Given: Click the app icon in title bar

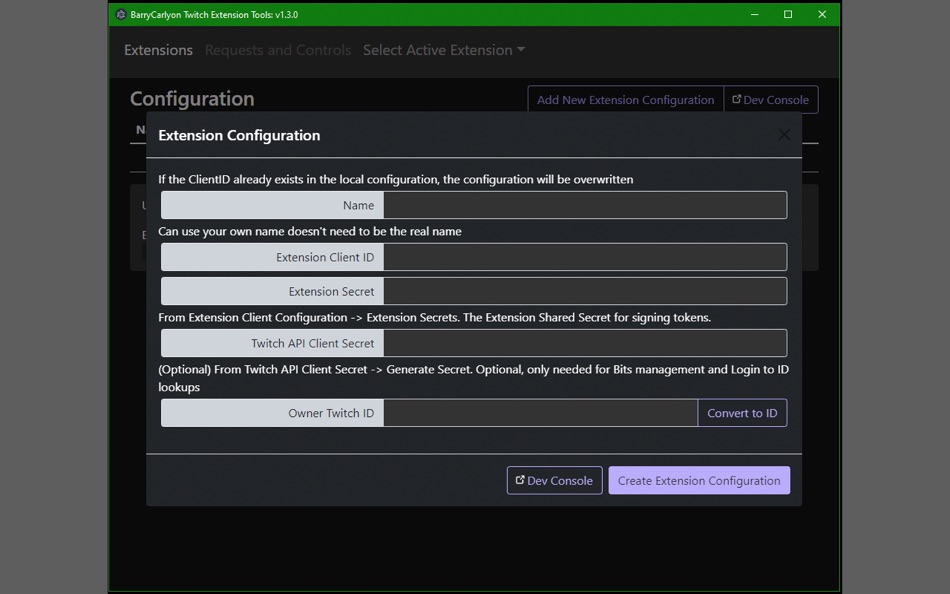Looking at the screenshot, I should 121,15.
